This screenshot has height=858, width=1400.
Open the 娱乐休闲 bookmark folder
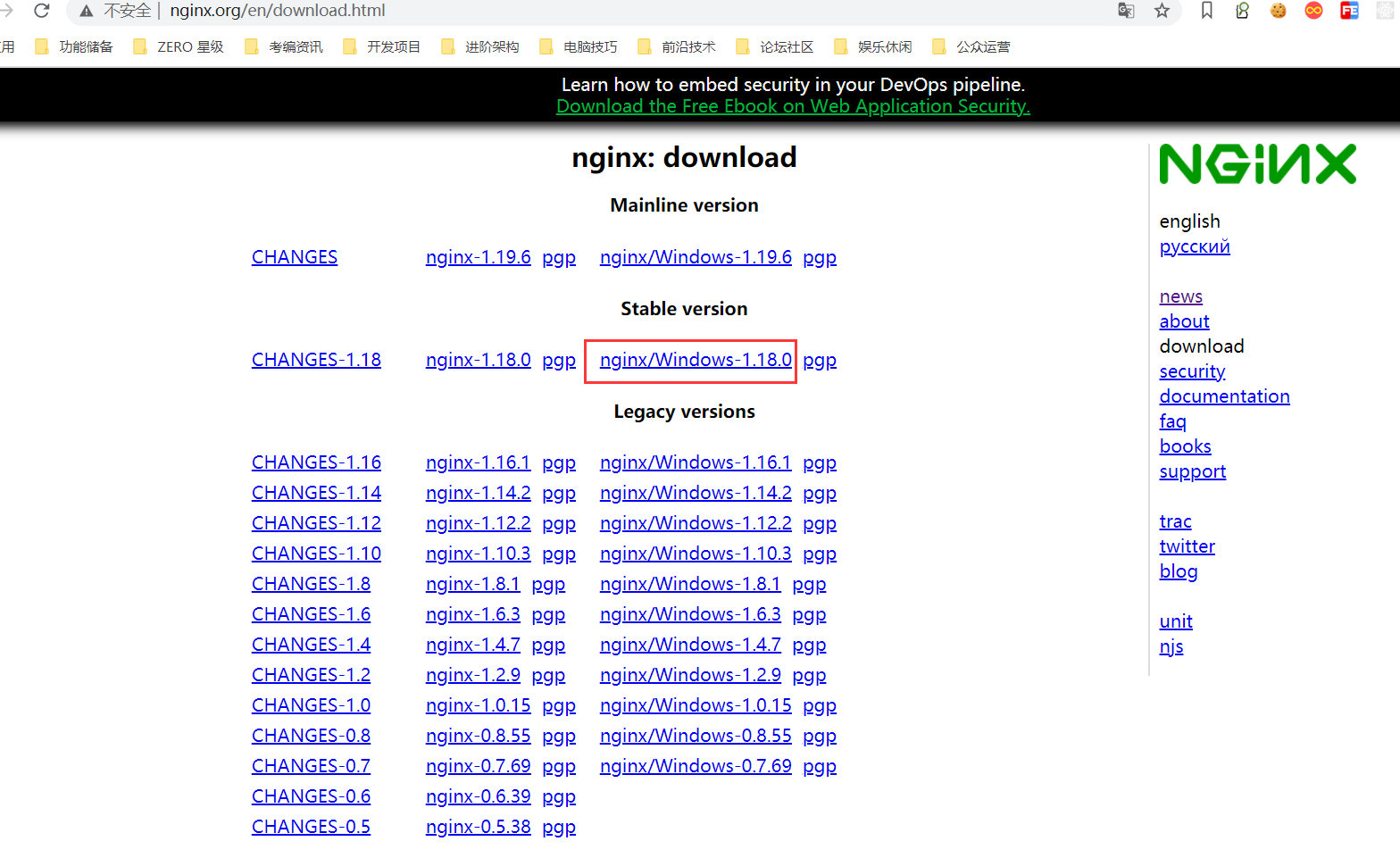coord(873,46)
